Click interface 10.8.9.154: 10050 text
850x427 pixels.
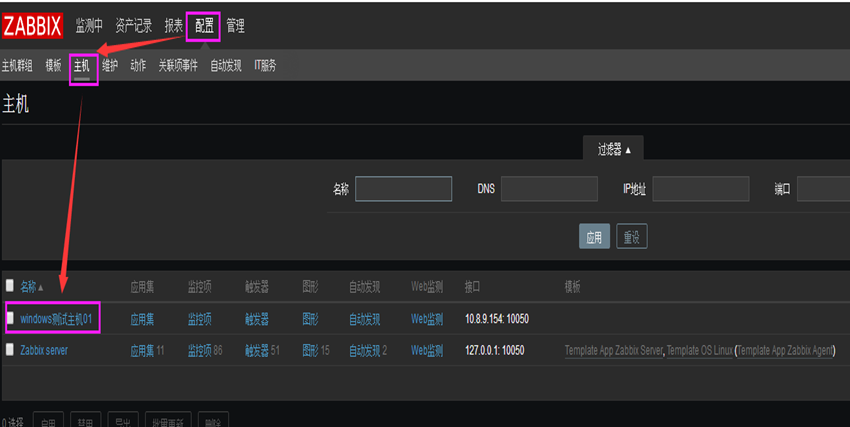[497, 319]
